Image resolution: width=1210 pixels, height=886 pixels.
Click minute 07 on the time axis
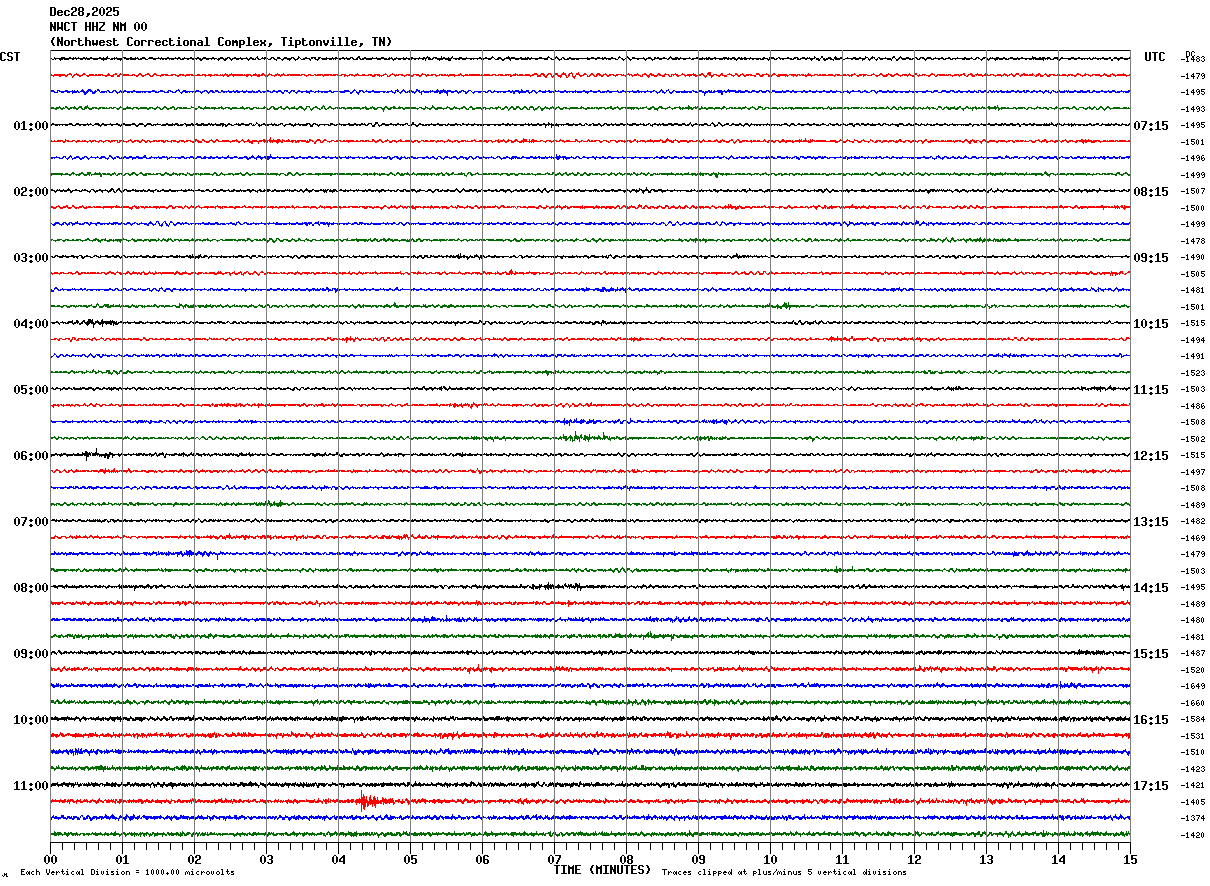(x=555, y=859)
